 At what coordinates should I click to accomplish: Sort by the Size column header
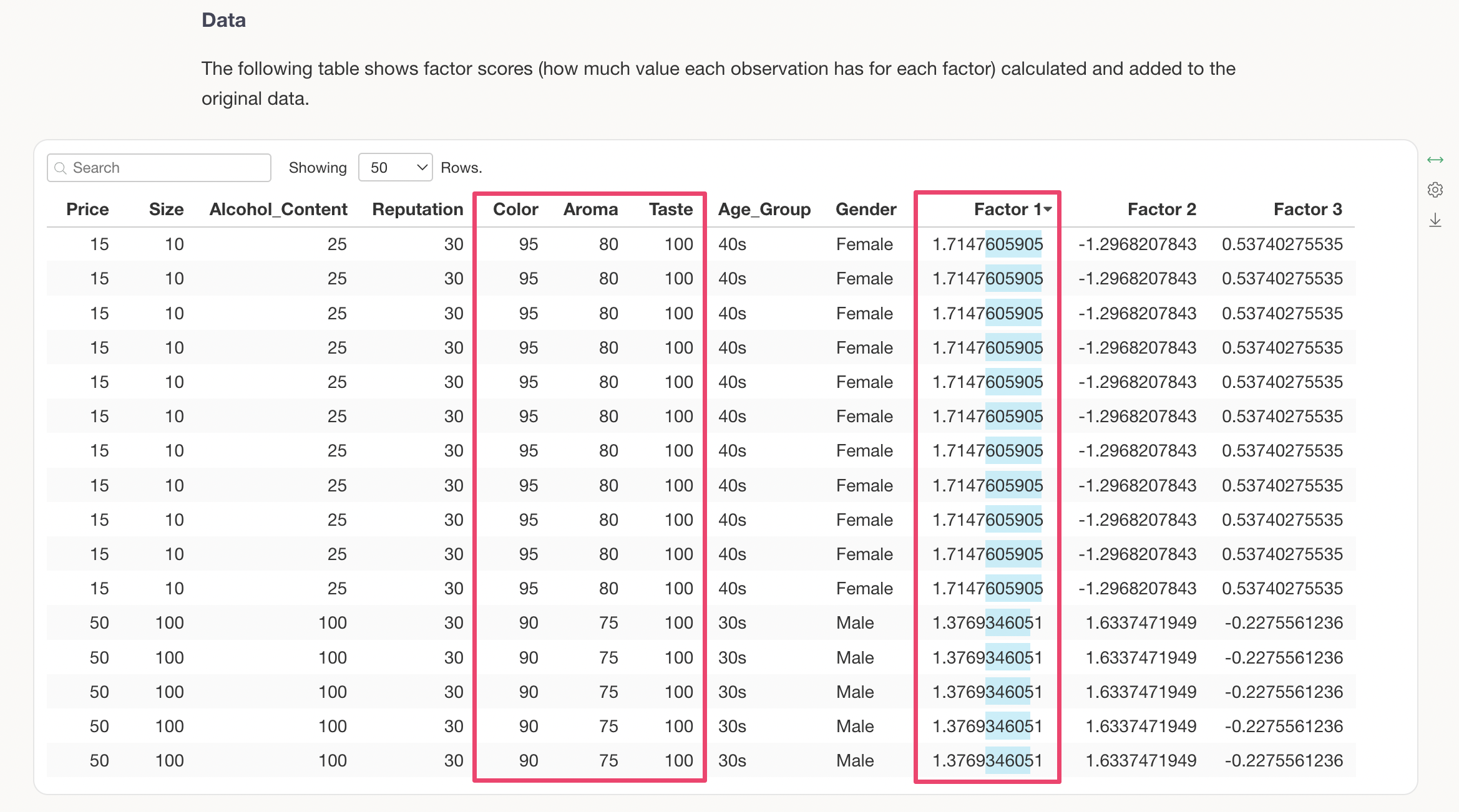pyautogui.click(x=166, y=210)
